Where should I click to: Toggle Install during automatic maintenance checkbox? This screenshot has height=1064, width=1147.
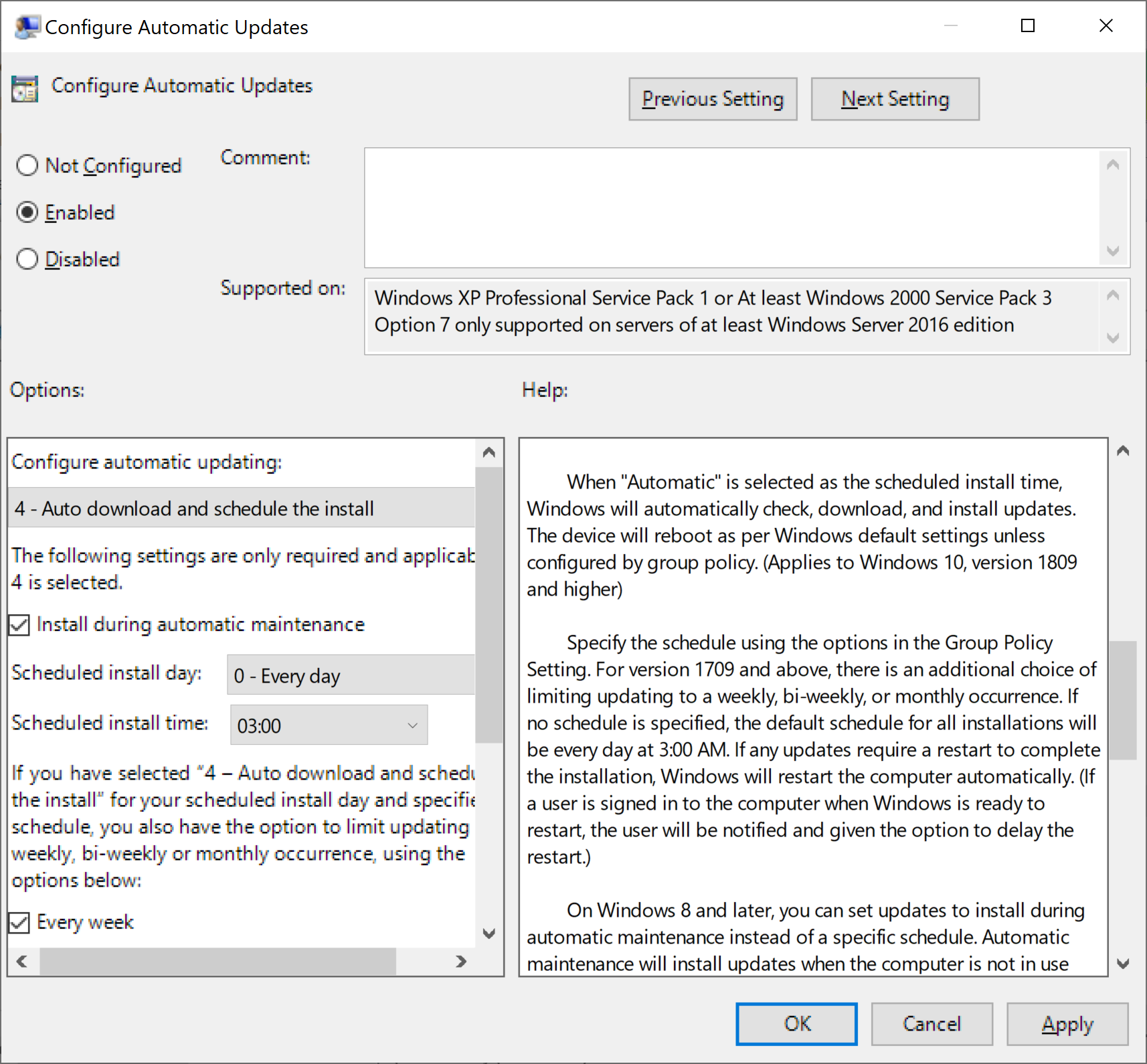pyautogui.click(x=19, y=625)
